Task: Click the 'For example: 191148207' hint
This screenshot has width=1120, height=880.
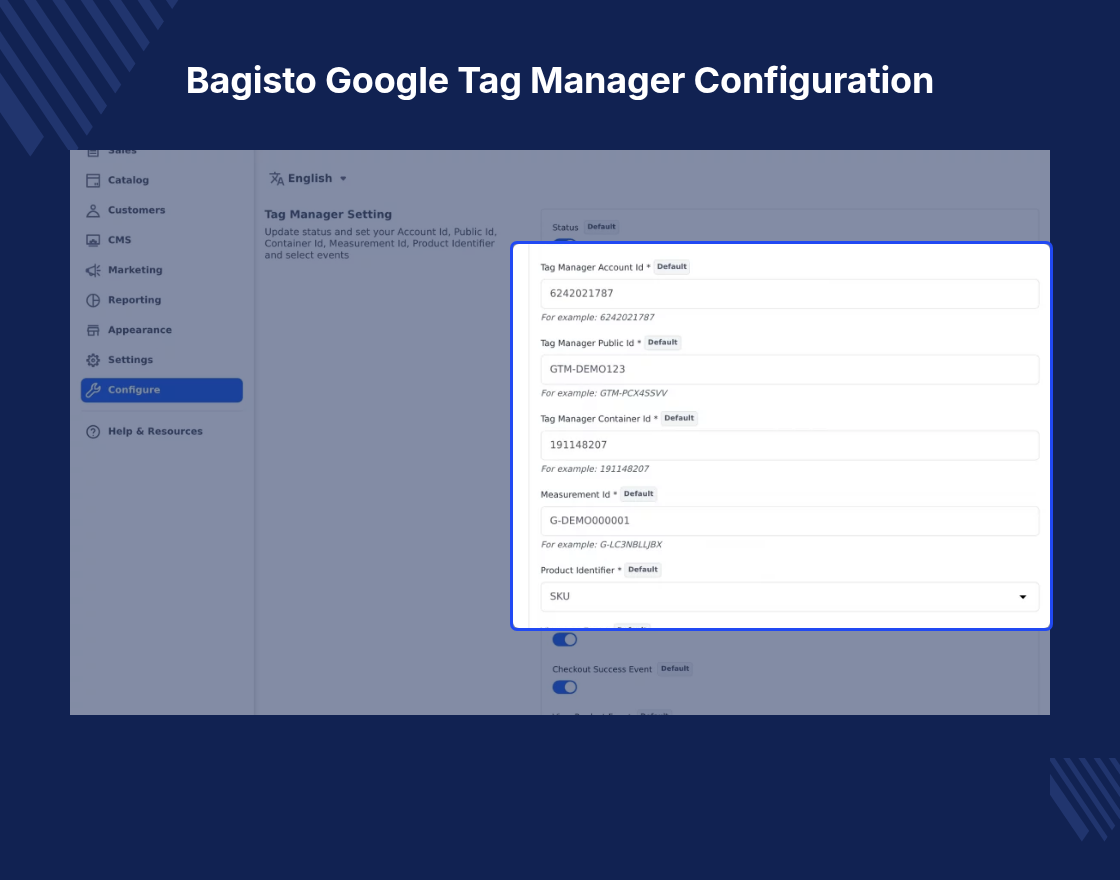Action: tap(595, 469)
